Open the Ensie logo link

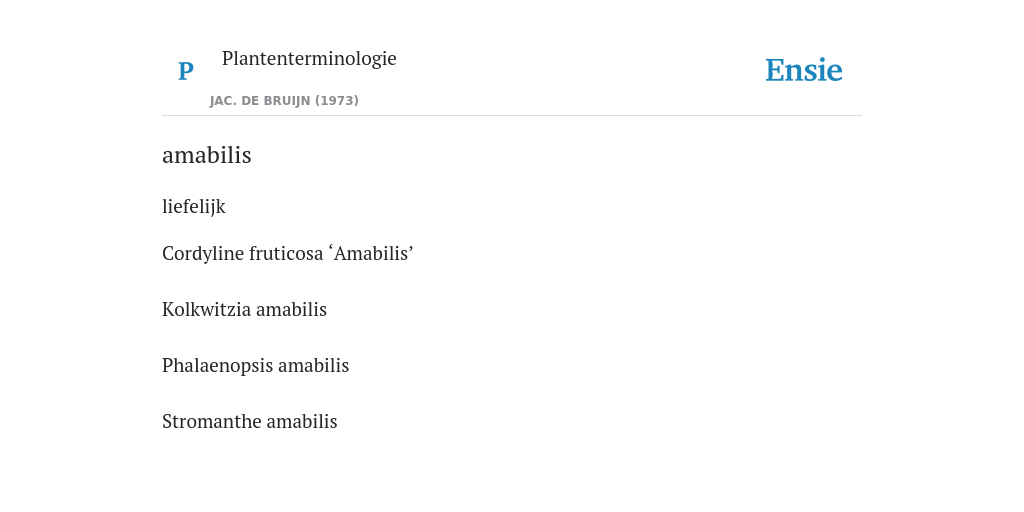(x=803, y=70)
